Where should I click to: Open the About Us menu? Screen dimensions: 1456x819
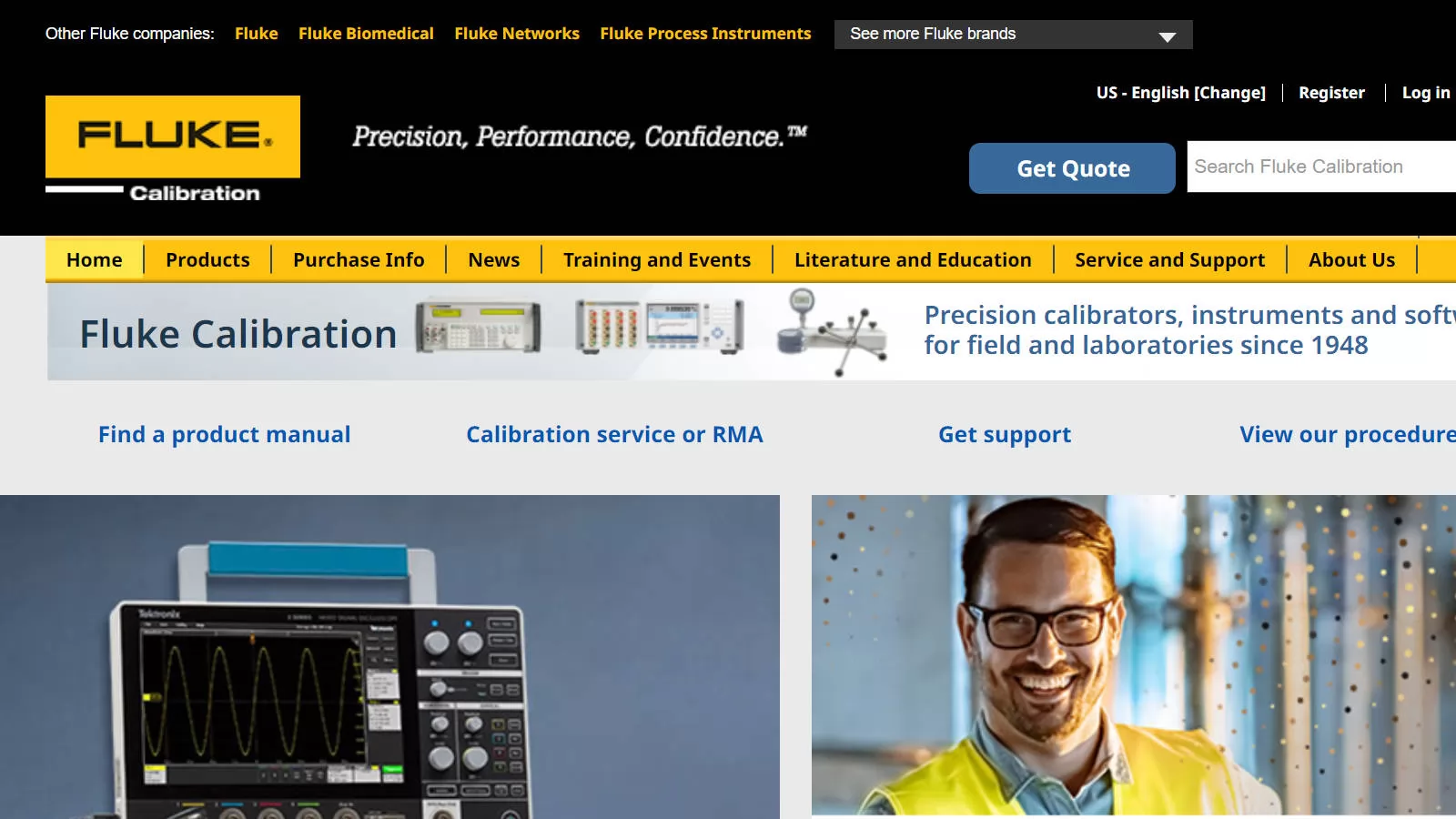(1351, 260)
